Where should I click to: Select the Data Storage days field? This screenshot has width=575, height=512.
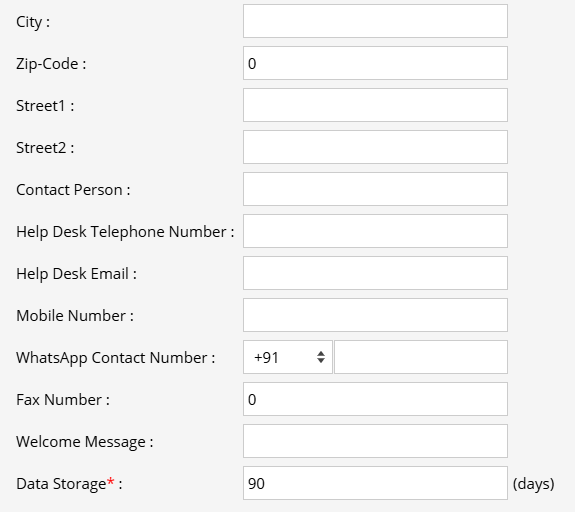pyautogui.click(x=375, y=483)
